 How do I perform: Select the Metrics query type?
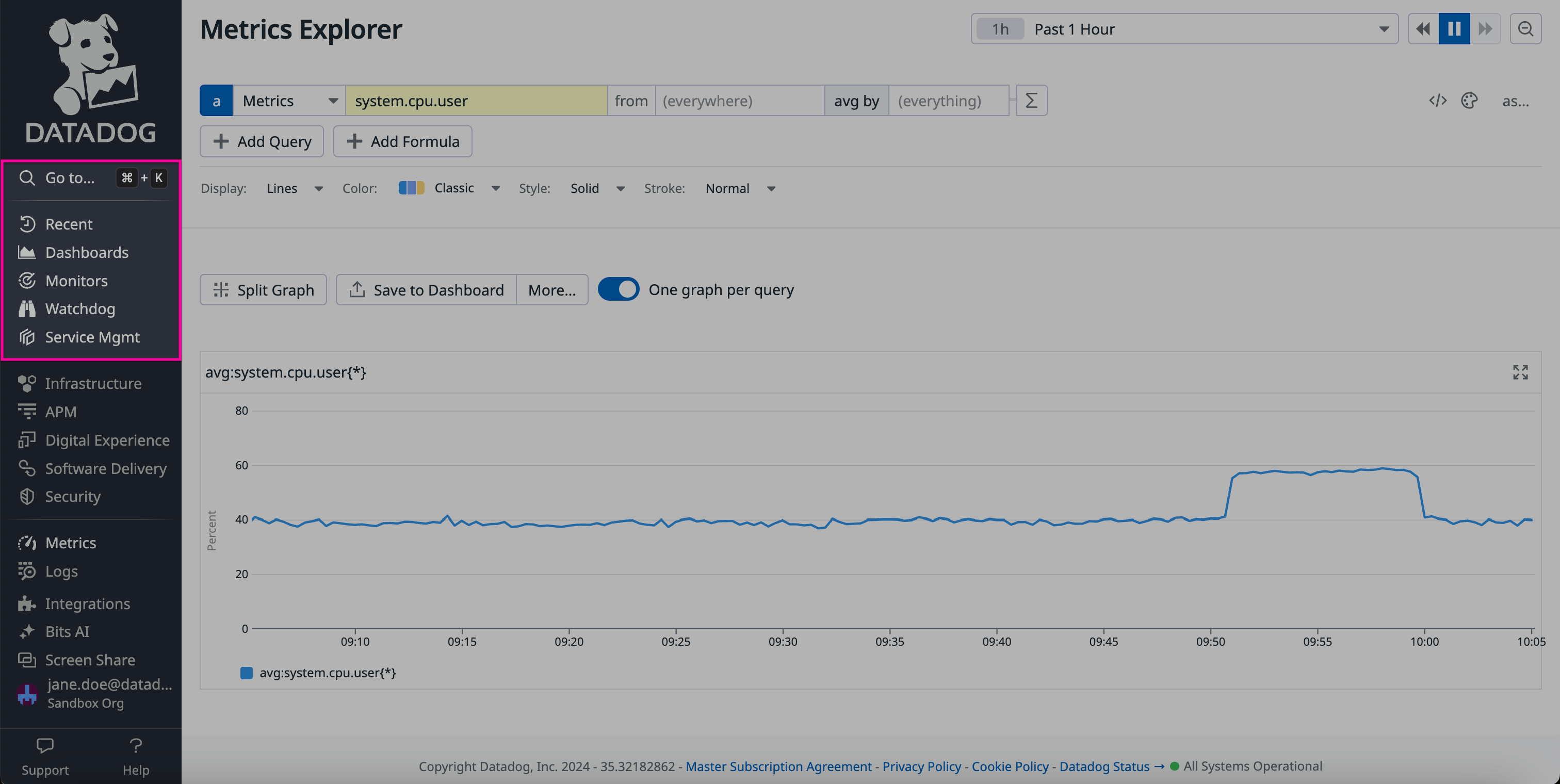pos(288,101)
